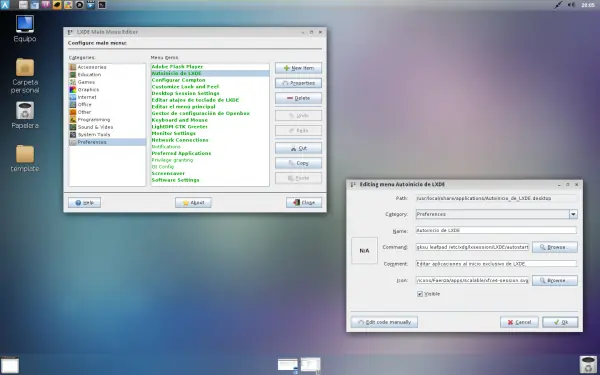600x375 pixels.
Task: Select the Other category
Action: pyautogui.click(x=107, y=112)
